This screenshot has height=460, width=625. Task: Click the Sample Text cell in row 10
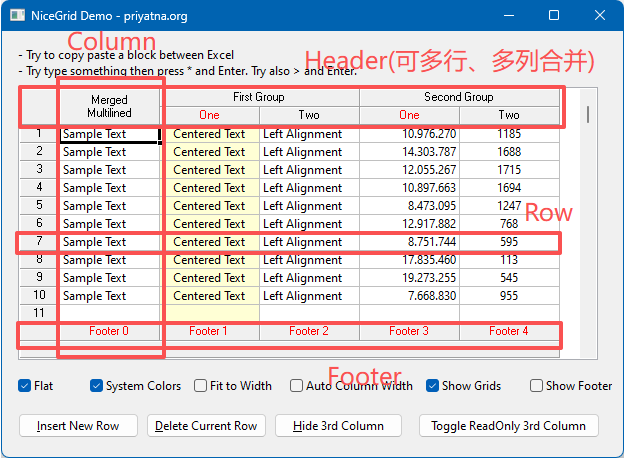click(x=109, y=296)
